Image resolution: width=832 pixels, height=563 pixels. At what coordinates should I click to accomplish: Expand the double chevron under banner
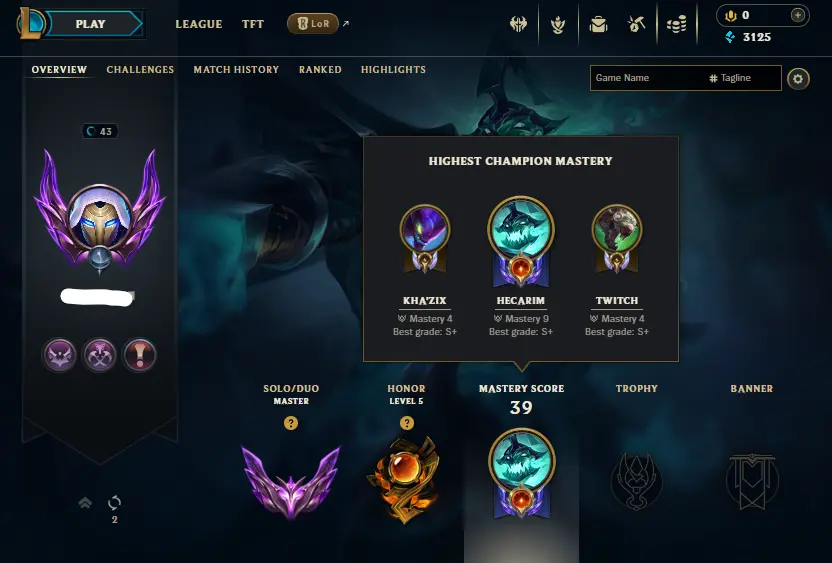(85, 503)
